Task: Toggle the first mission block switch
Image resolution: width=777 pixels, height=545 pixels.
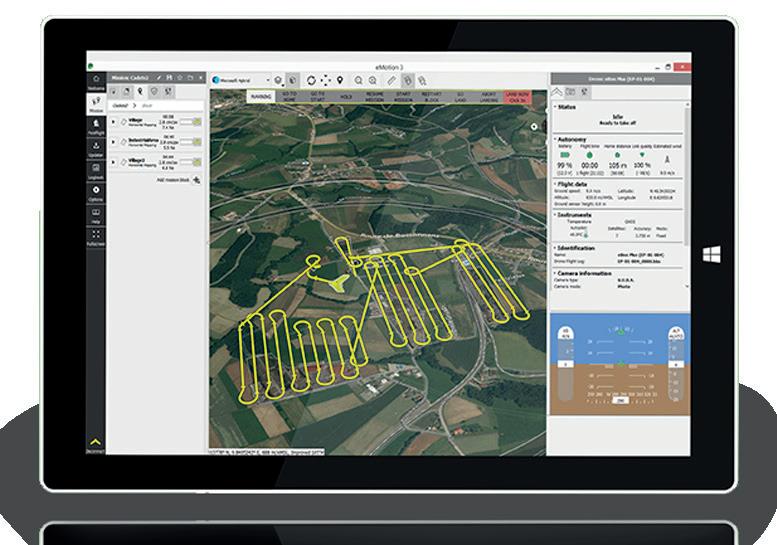Action: click(191, 122)
